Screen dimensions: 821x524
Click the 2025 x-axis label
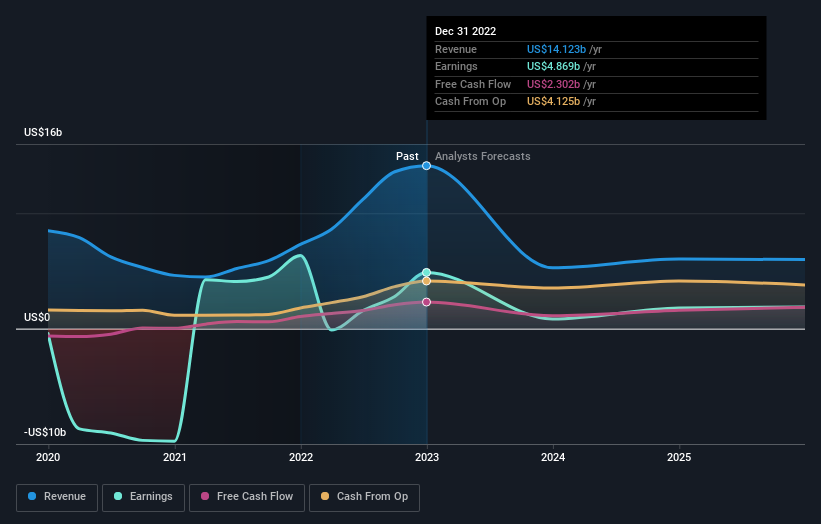(679, 458)
